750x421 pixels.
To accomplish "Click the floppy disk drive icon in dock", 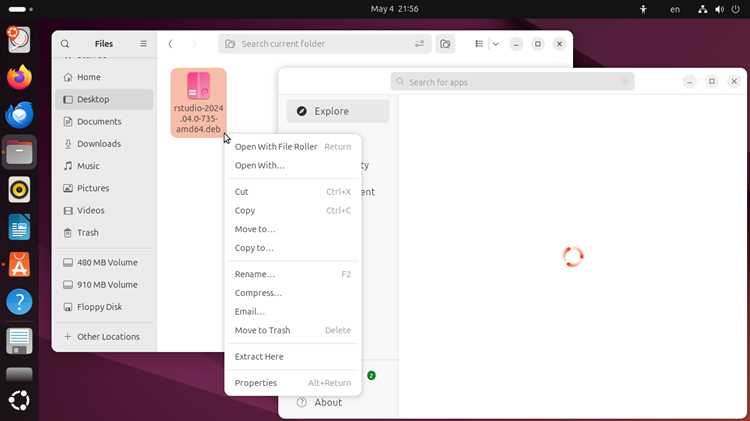I will 19,340.
